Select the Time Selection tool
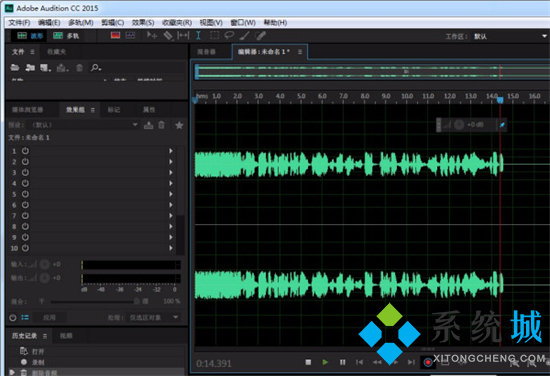Image resolution: width=550 pixels, height=376 pixels. coord(198,35)
